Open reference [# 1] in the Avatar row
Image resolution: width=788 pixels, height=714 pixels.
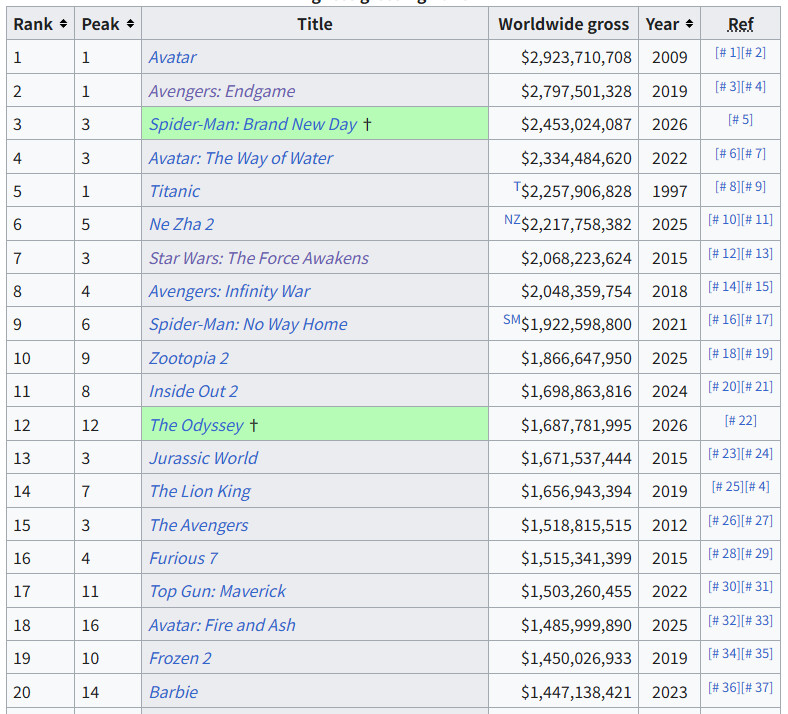coord(727,53)
